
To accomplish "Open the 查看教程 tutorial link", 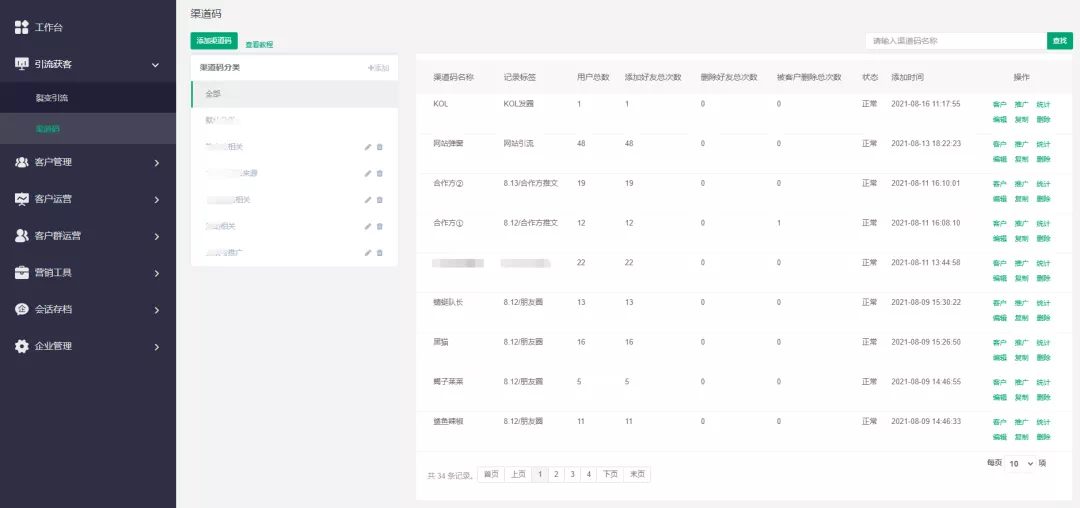I will pos(259,44).
